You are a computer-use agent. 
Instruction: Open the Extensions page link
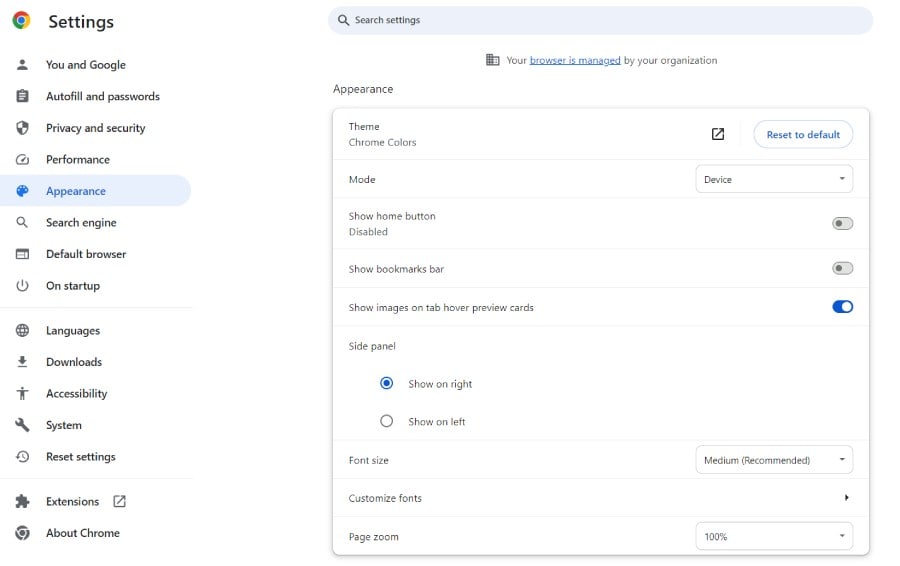point(95,501)
